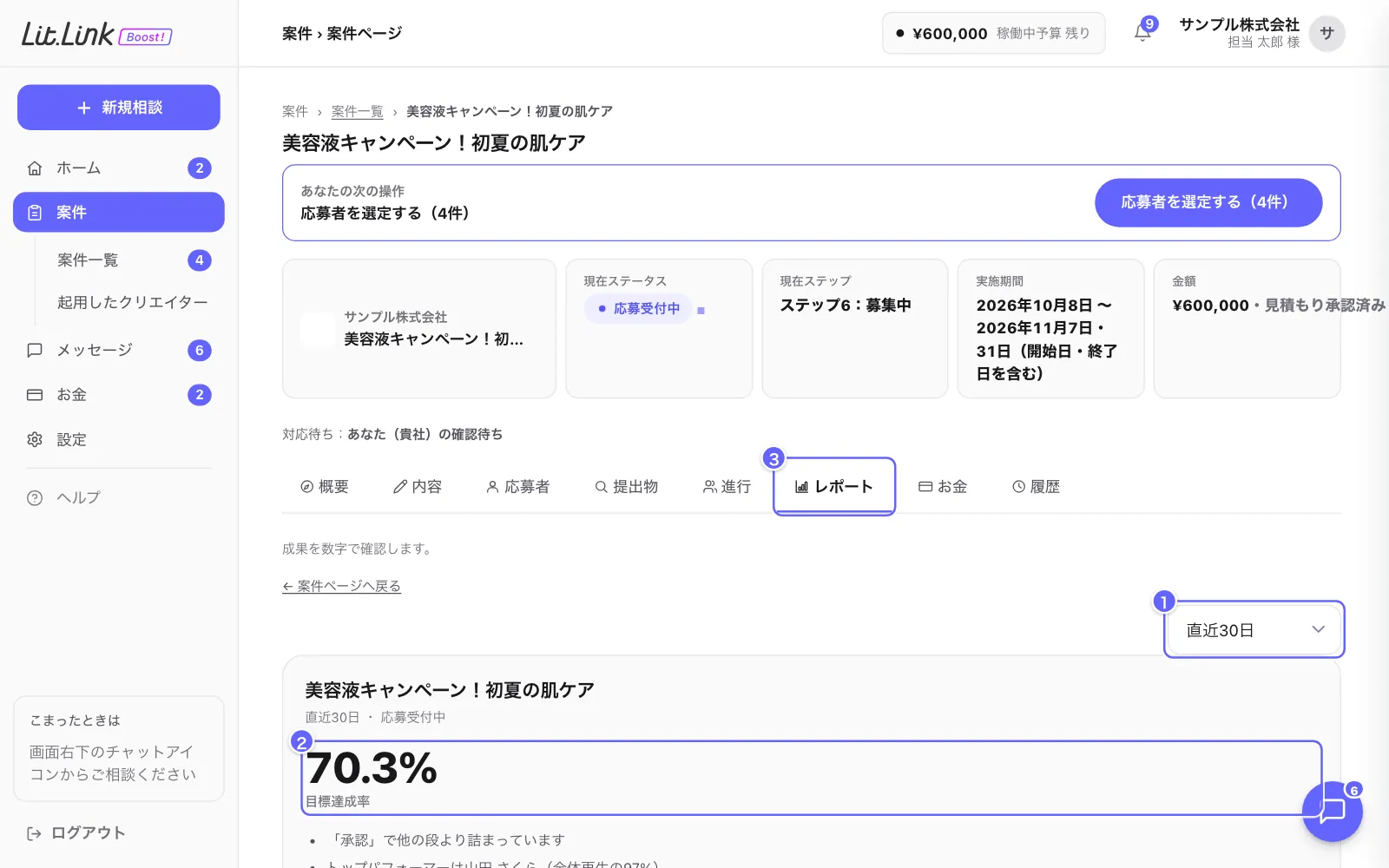Open 起用したクリエイター in sidebar
This screenshot has width=1389, height=868.
click(132, 302)
